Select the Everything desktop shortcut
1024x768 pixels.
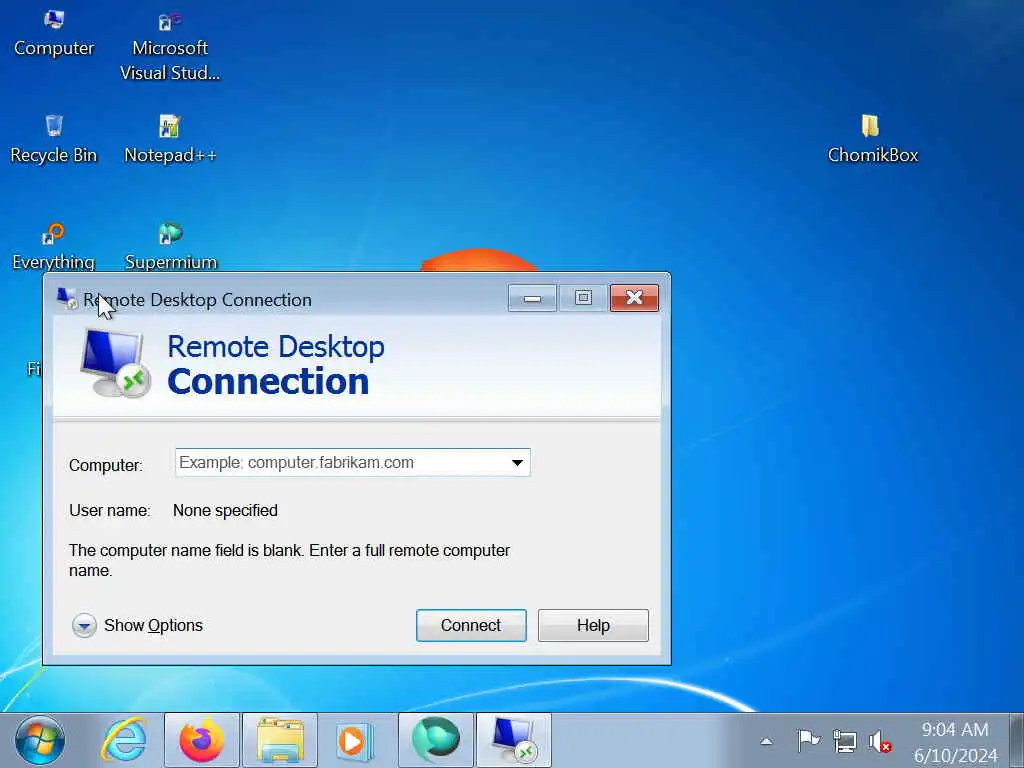(x=54, y=246)
